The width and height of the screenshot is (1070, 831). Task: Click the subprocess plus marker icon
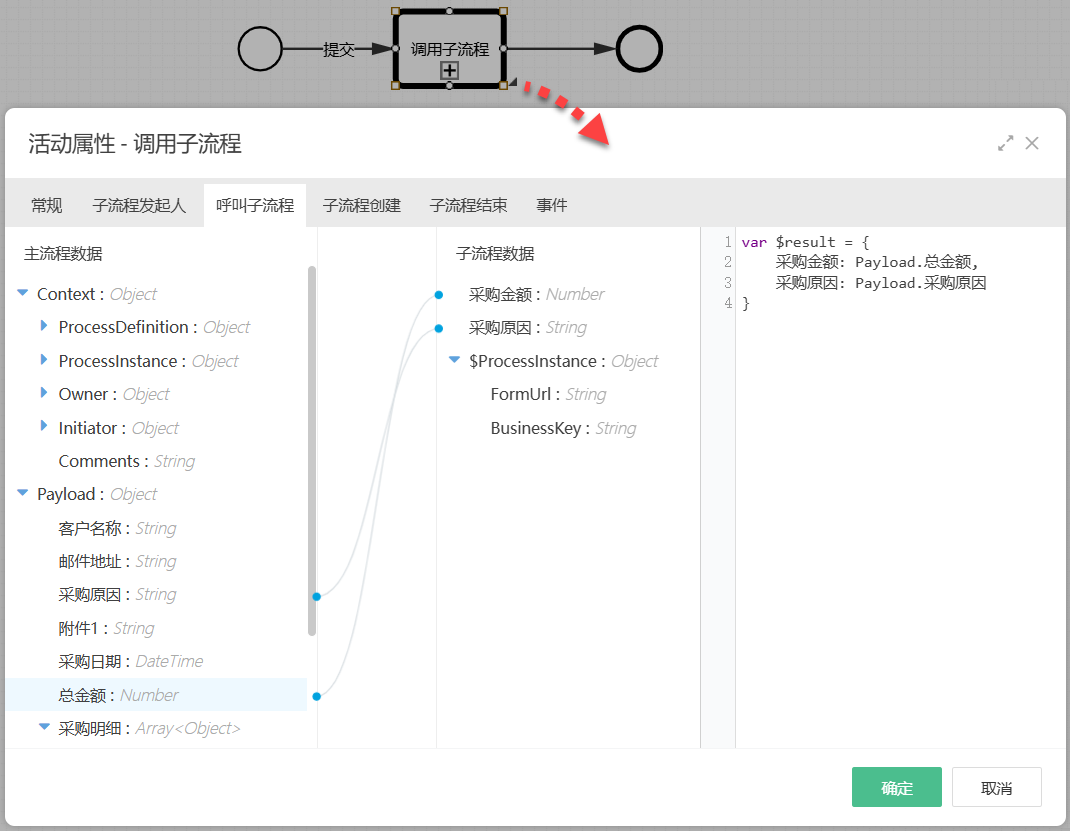[450, 70]
